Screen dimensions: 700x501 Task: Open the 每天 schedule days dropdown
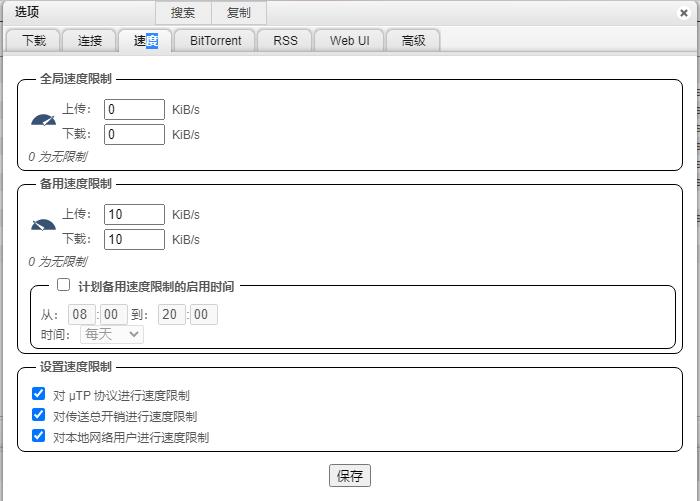pos(112,334)
